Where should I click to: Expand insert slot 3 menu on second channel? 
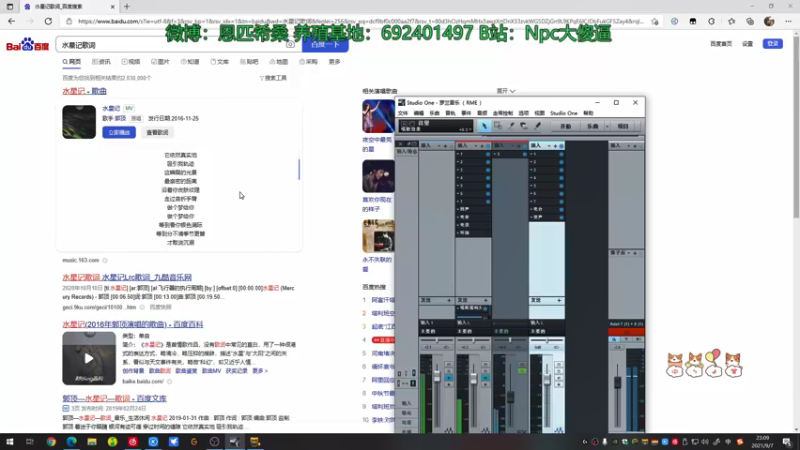pos(459,170)
